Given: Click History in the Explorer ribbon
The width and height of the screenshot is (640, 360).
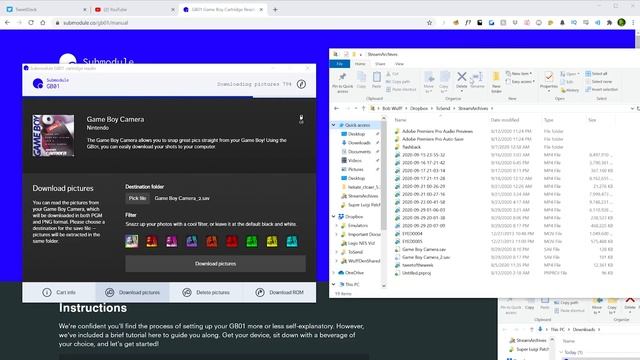Looking at the screenshot, I should 570,90.
